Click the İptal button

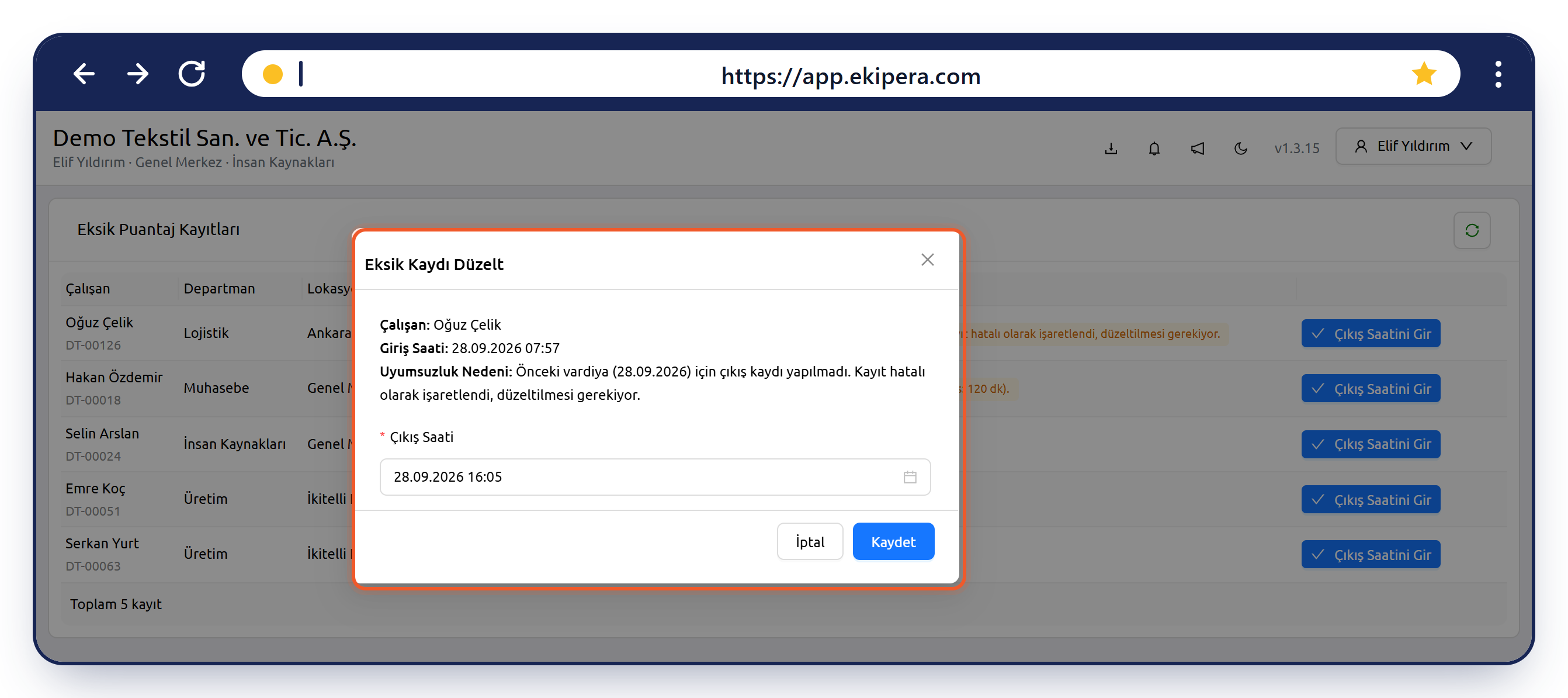coord(810,541)
